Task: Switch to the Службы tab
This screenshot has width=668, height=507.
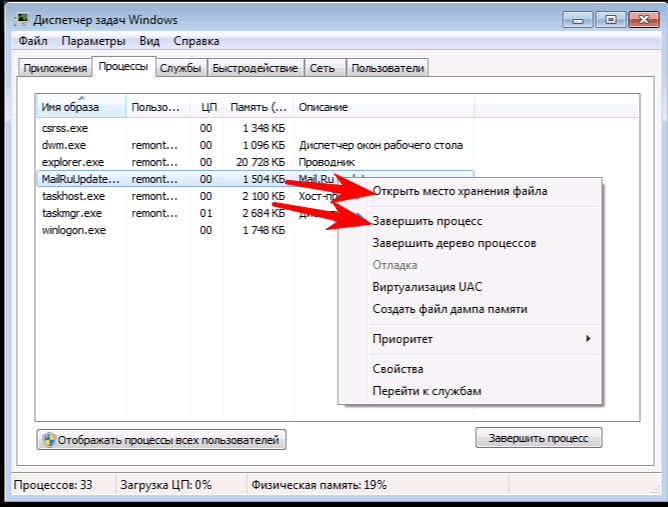Action: click(x=180, y=68)
